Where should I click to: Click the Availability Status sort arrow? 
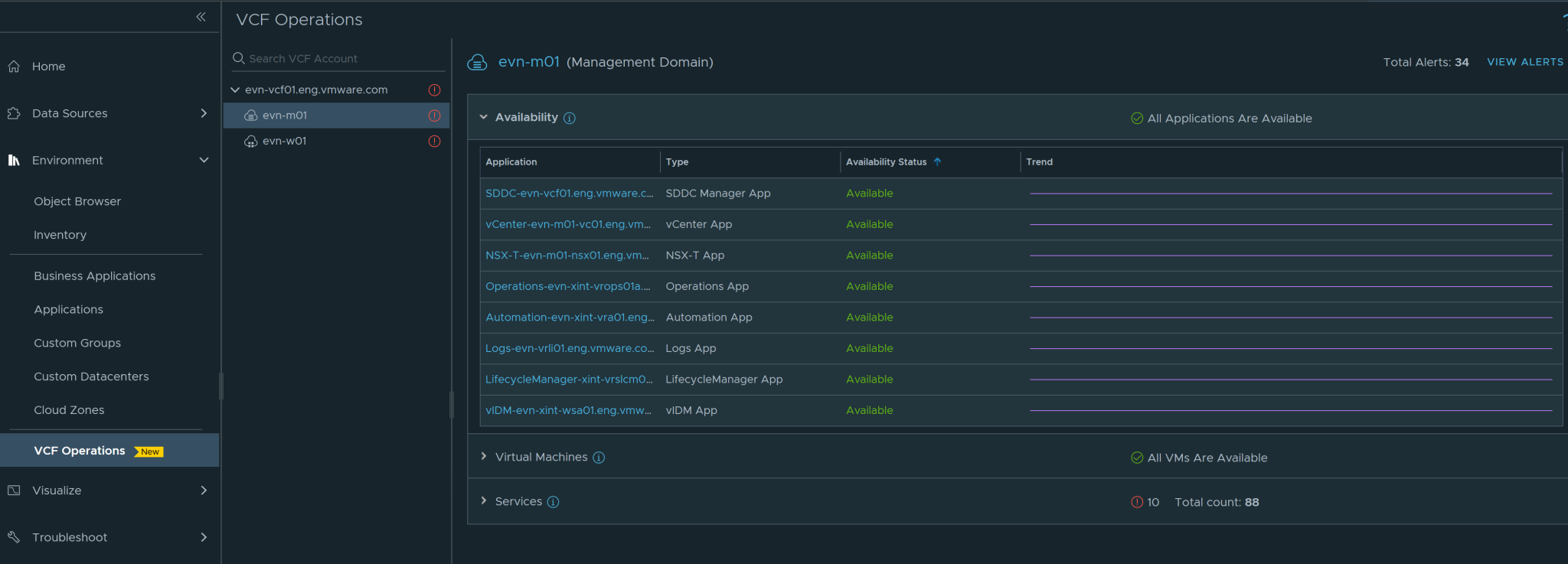tap(937, 162)
